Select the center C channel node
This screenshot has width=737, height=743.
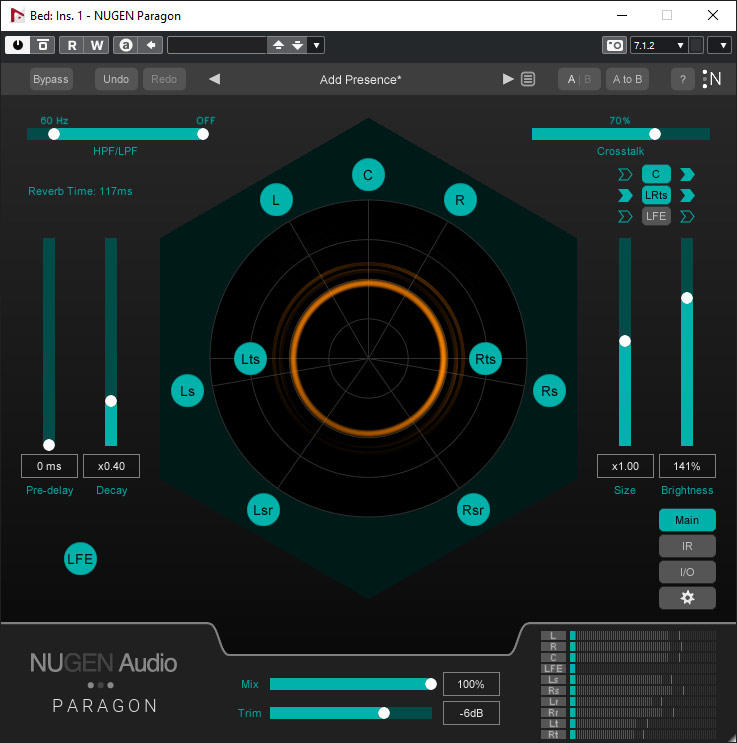pos(368,175)
